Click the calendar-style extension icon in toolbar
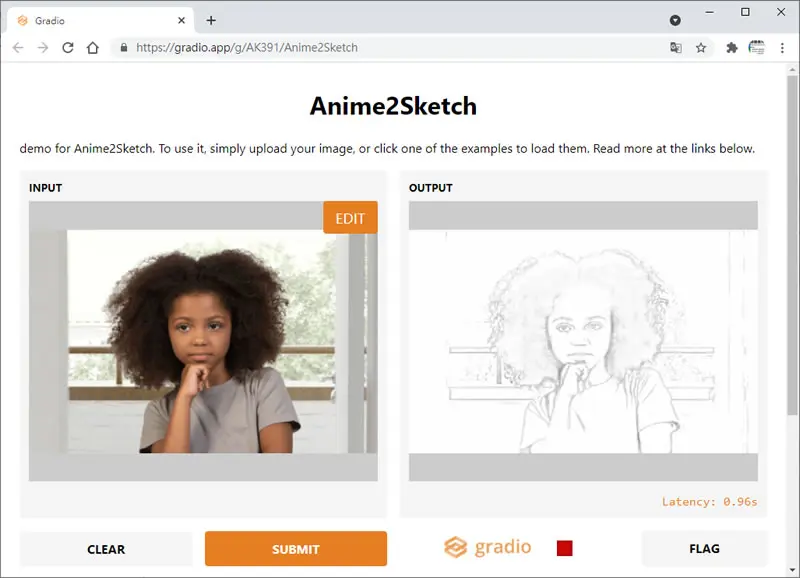 click(757, 47)
